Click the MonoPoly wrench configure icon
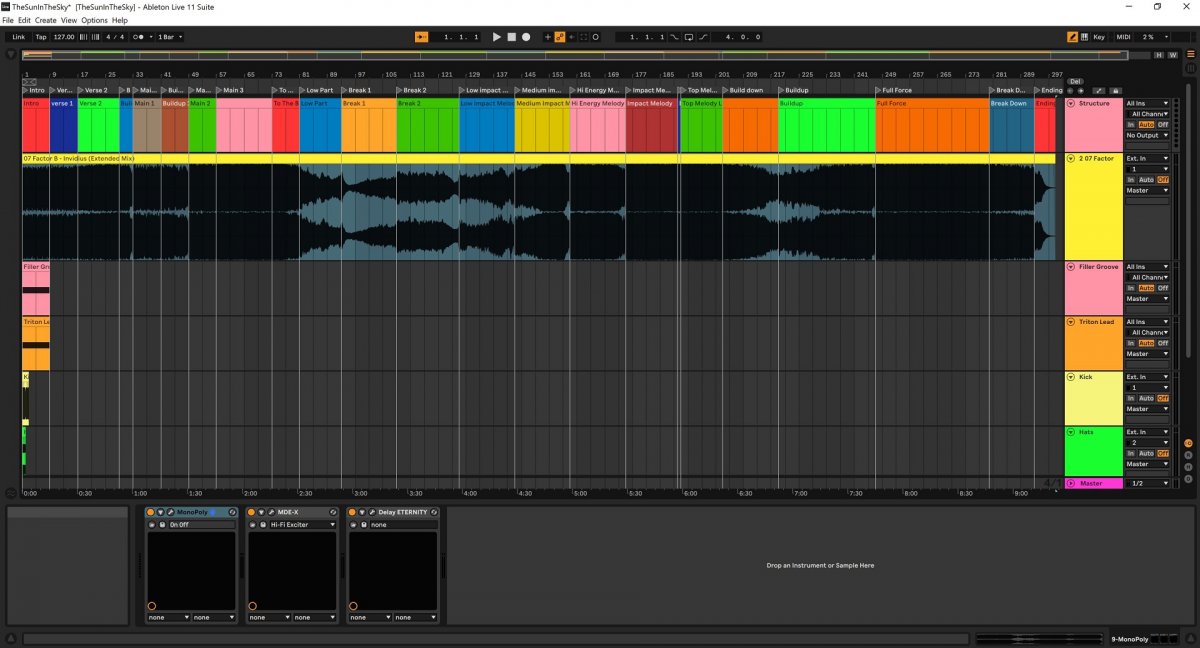This screenshot has height=648, width=1200. [x=171, y=512]
